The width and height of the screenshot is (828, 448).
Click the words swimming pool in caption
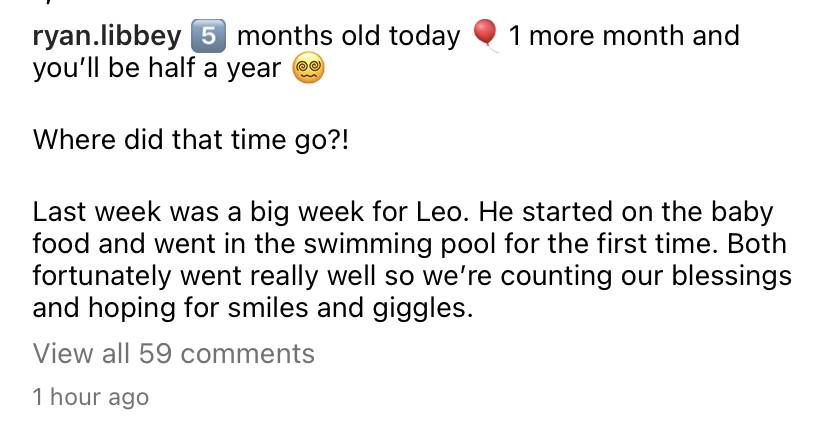click(399, 244)
